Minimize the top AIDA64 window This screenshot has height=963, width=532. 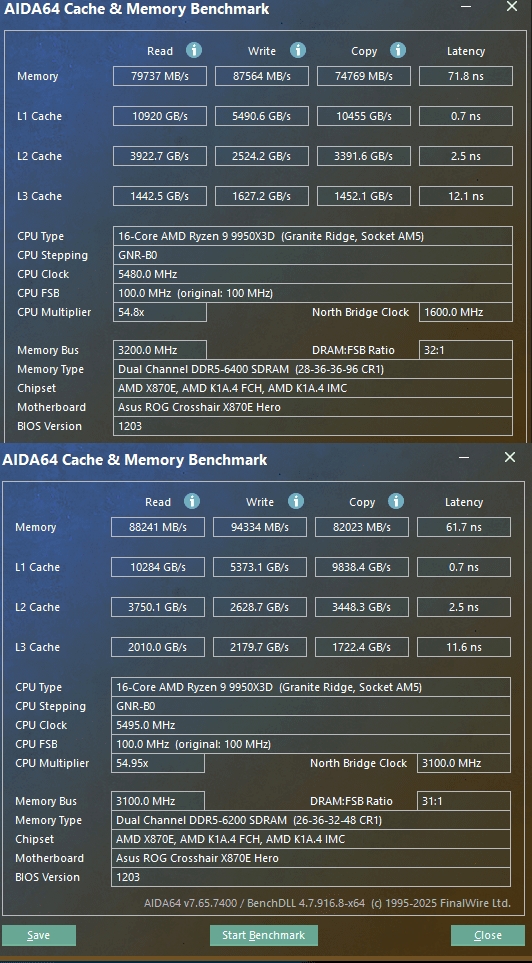[467, 8]
